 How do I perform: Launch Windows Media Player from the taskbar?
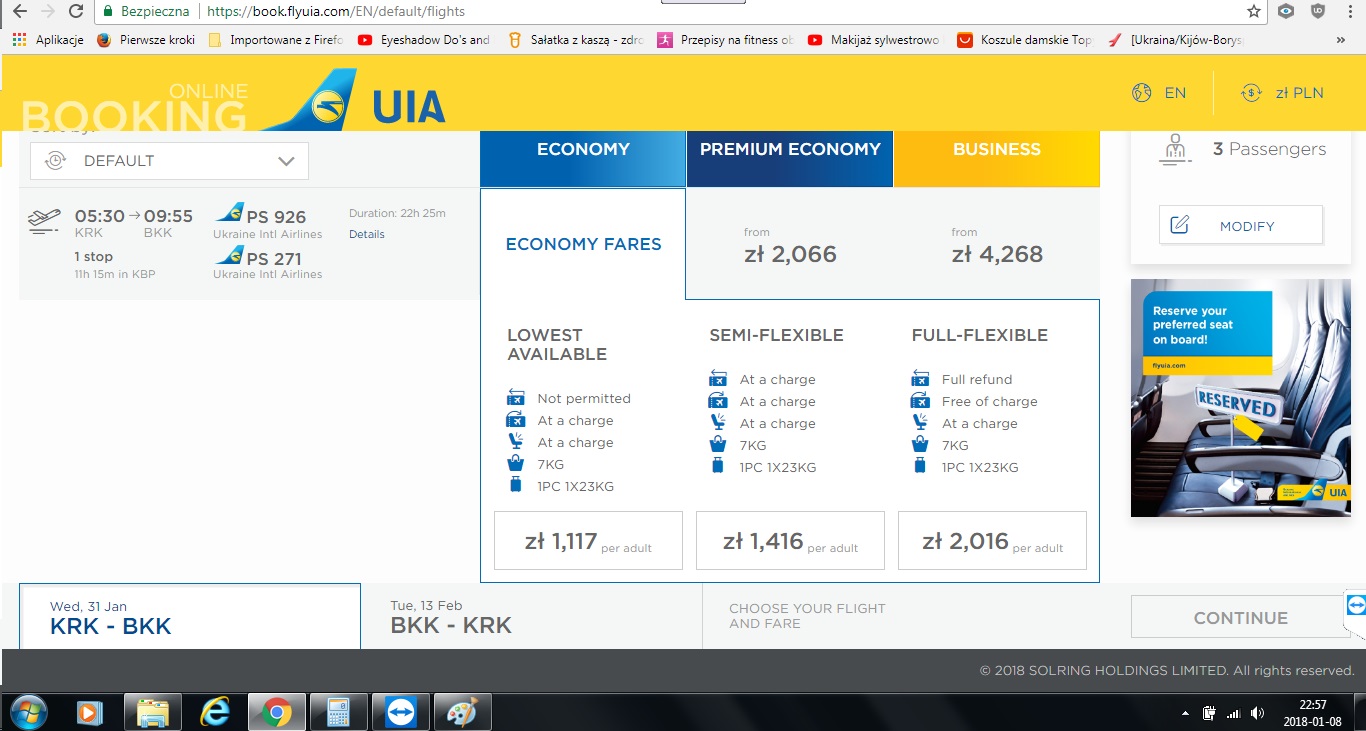coord(90,712)
